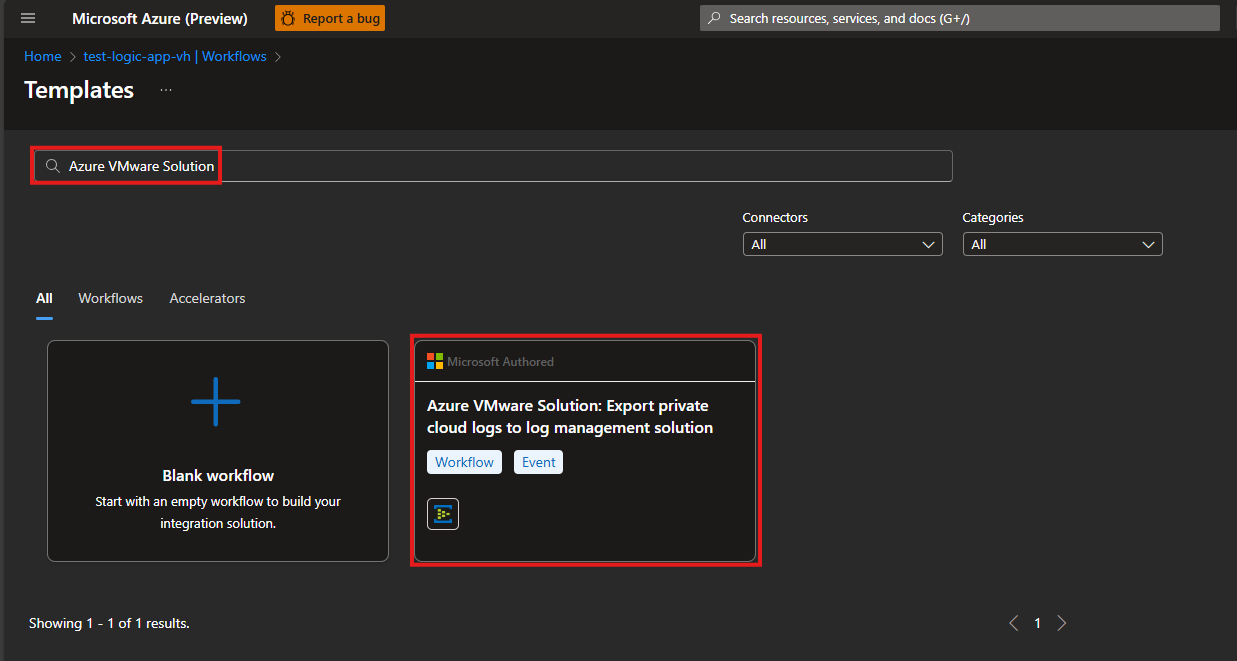
Task: Switch to the Accelerators tab
Action: (x=207, y=298)
